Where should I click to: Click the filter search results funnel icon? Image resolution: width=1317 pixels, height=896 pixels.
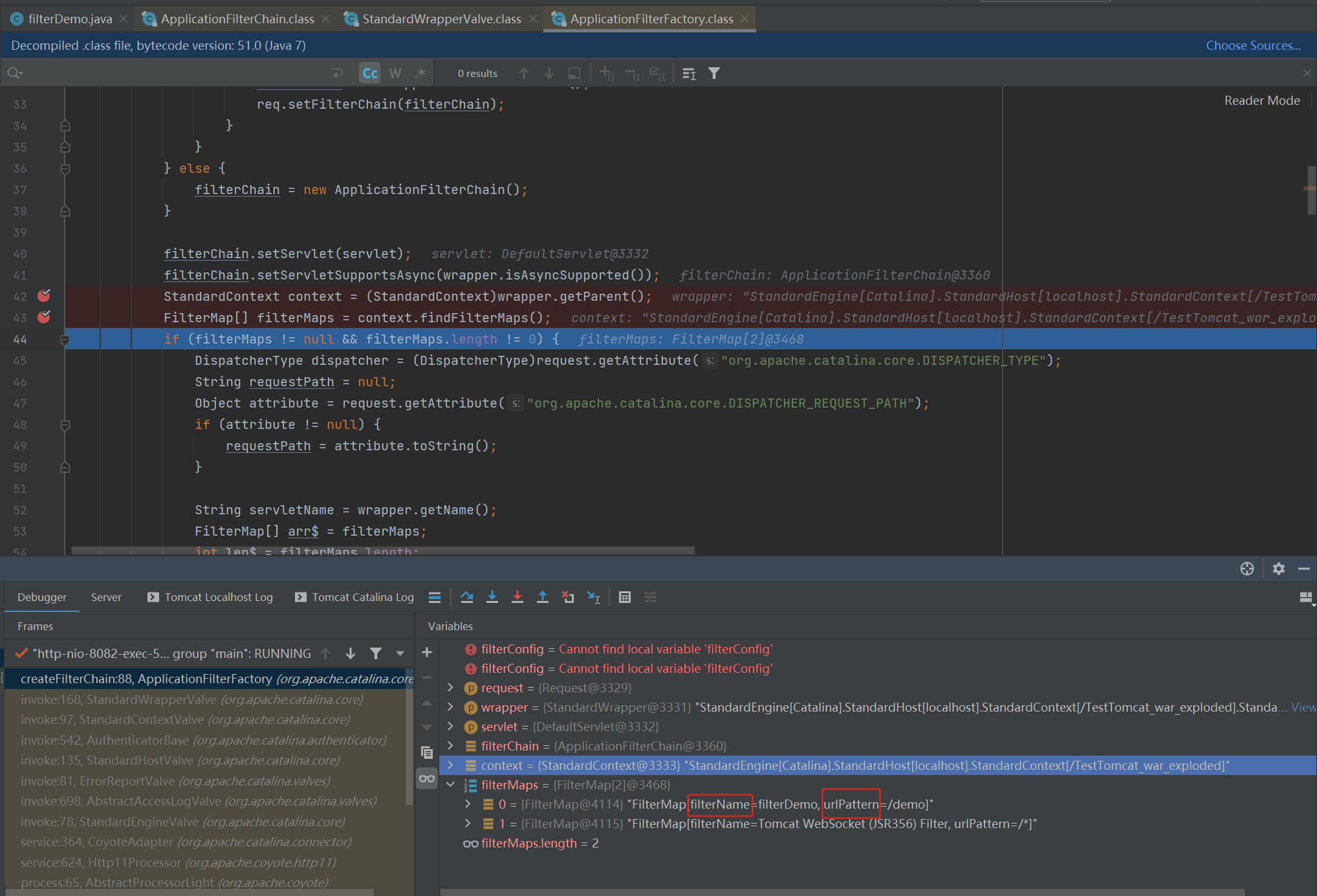(x=713, y=73)
